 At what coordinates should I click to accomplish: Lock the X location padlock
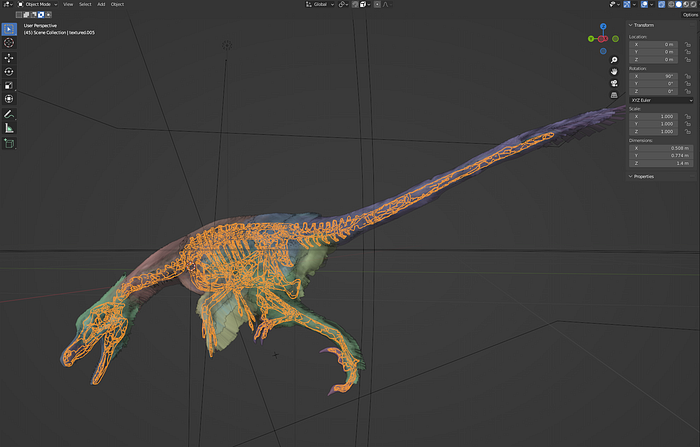[x=688, y=45]
